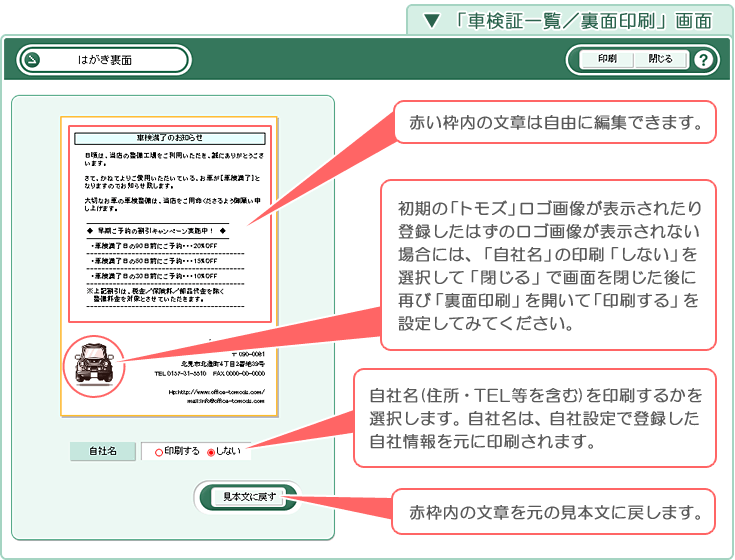735x560 pixels.
Task: Click the はがき裏面 header label
Action: point(105,60)
